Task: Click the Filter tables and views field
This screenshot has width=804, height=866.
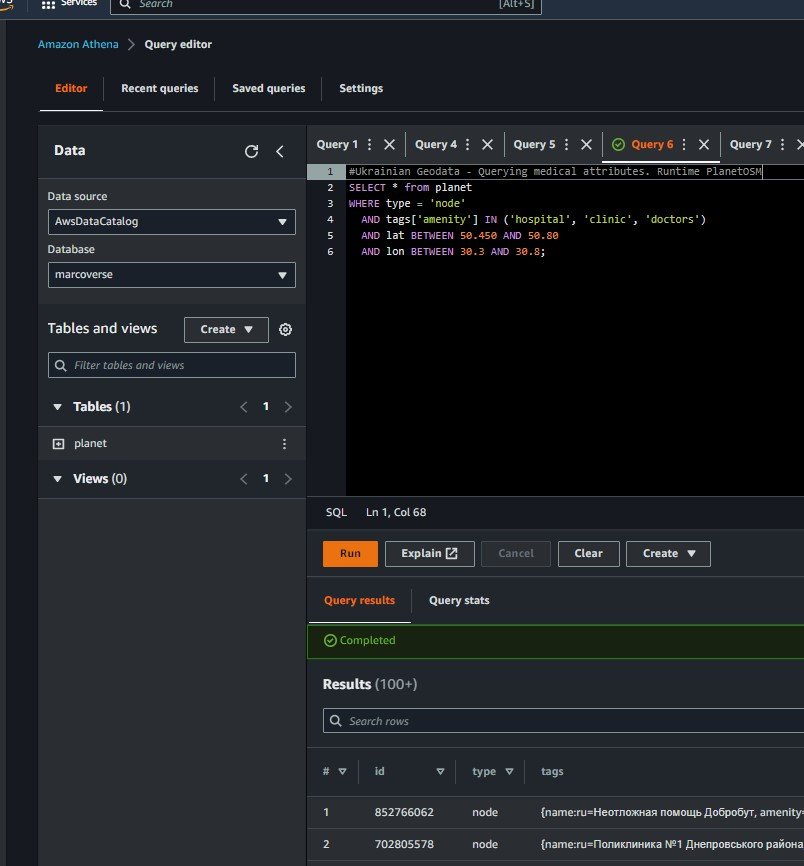Action: tap(172, 365)
